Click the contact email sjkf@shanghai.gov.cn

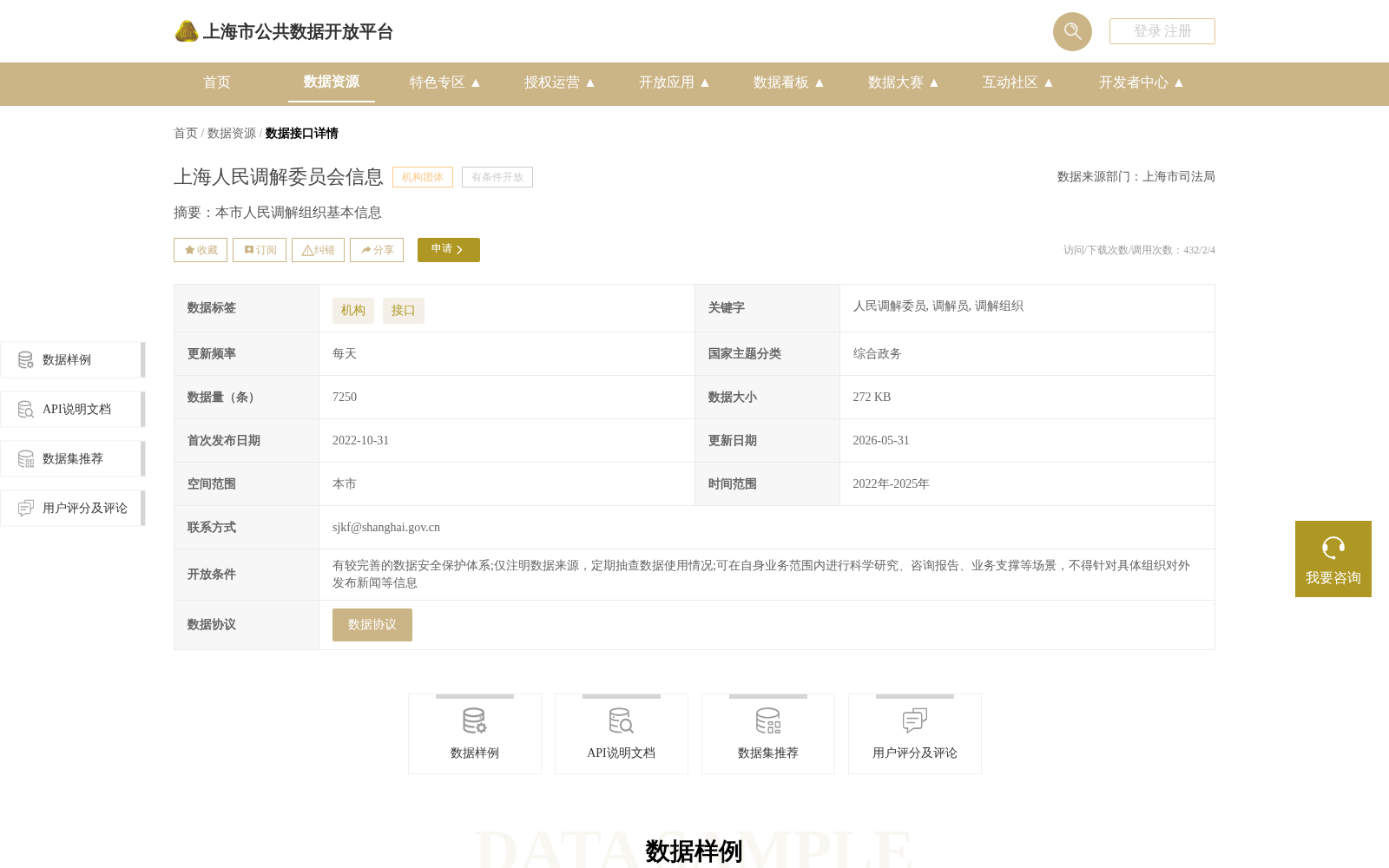click(x=386, y=528)
